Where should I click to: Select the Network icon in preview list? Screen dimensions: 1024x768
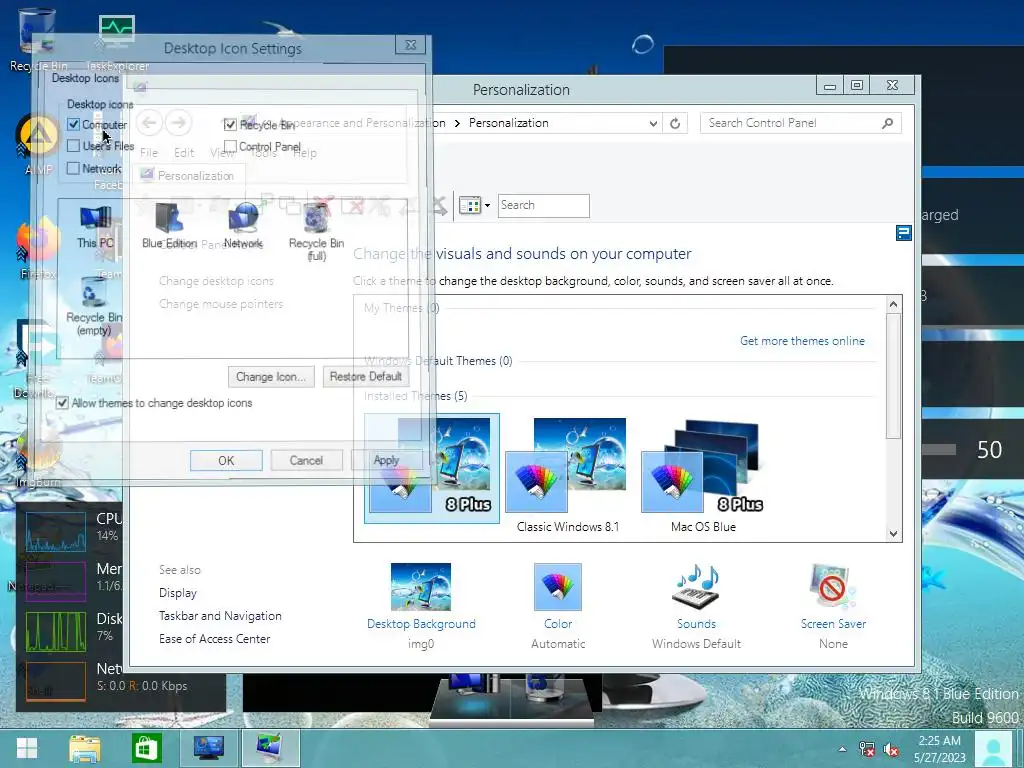[x=243, y=227]
